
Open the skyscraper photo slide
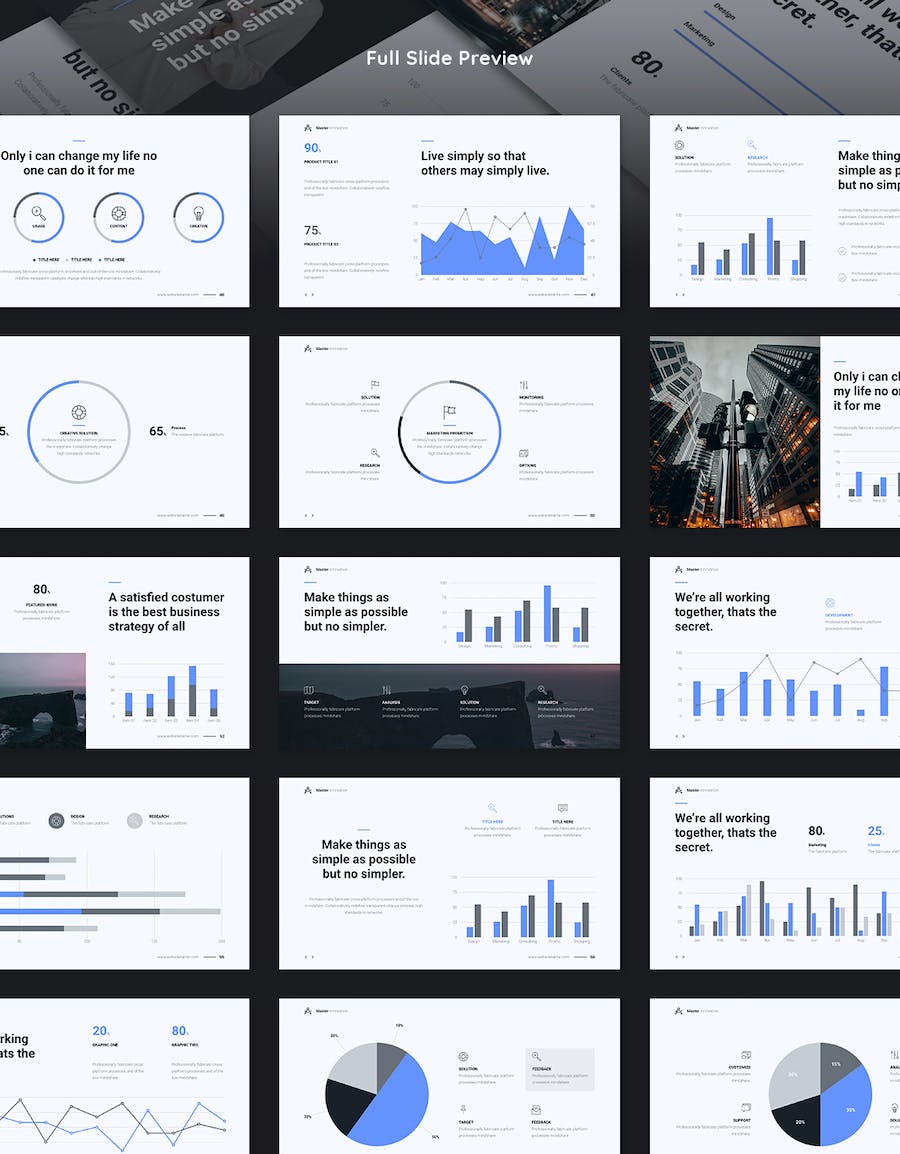(735, 431)
